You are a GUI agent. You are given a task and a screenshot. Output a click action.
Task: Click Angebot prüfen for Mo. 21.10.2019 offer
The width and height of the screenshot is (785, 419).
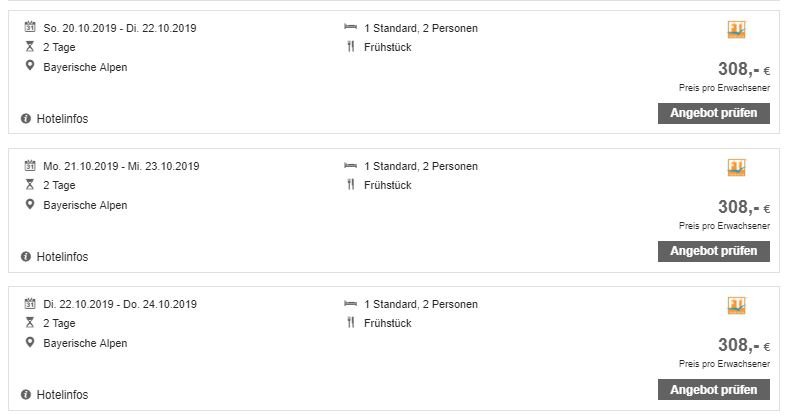713,251
